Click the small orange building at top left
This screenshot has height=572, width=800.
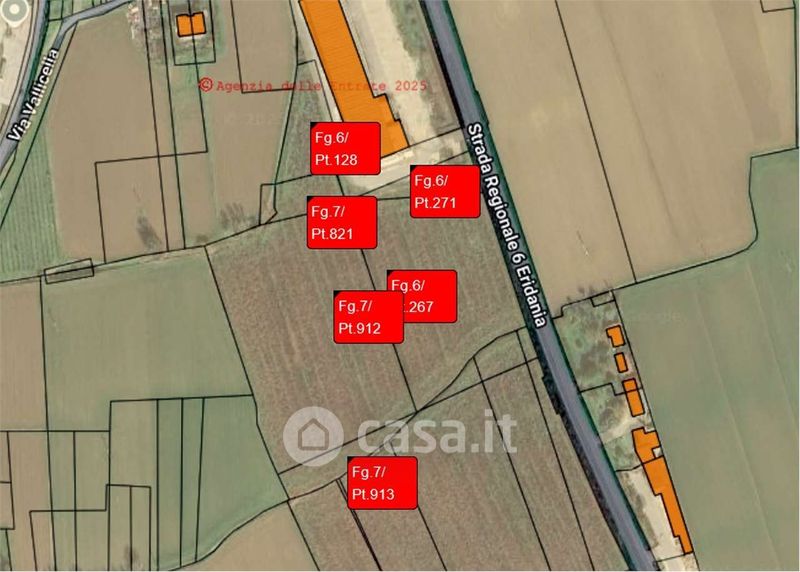click(x=191, y=24)
